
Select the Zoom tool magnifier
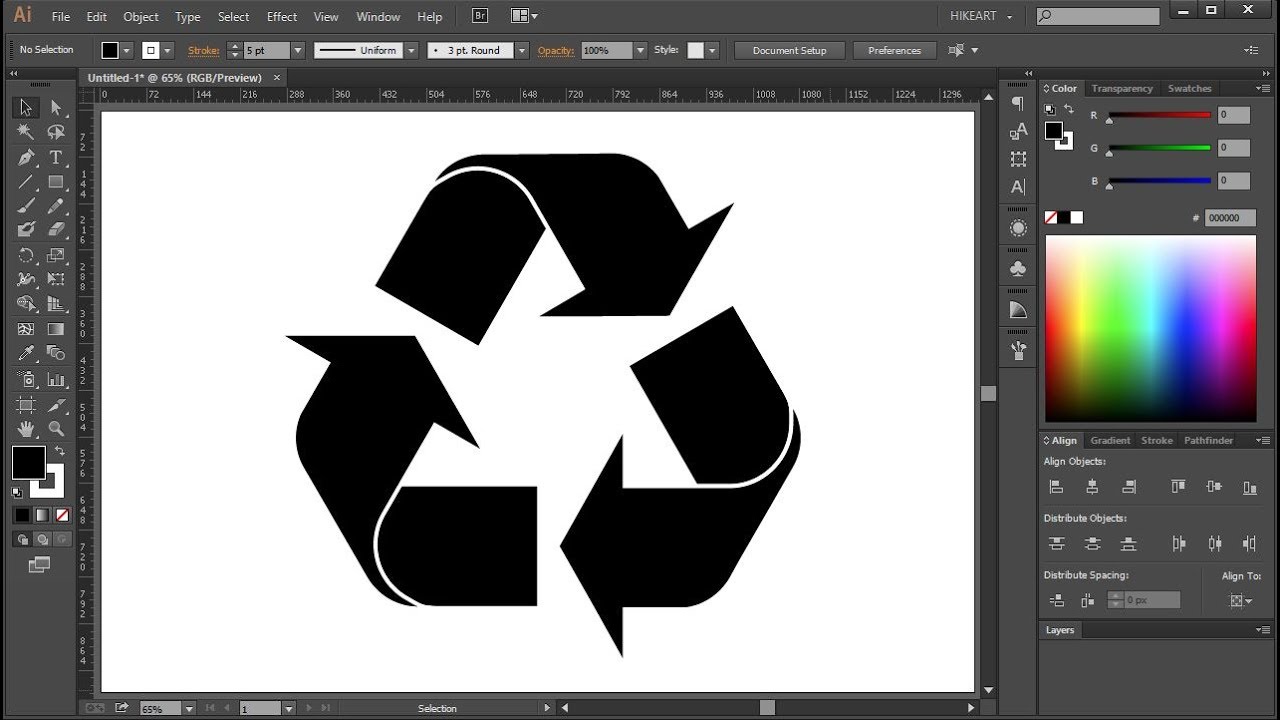56,428
